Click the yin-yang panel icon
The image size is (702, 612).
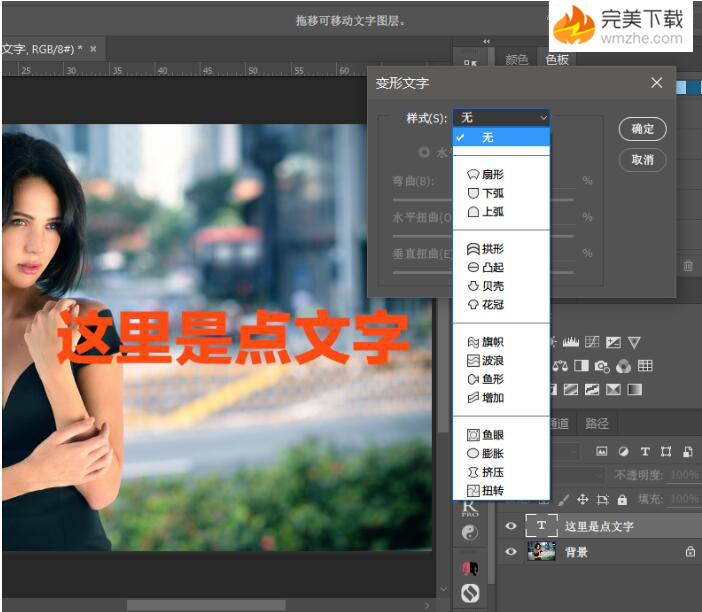[x=469, y=533]
